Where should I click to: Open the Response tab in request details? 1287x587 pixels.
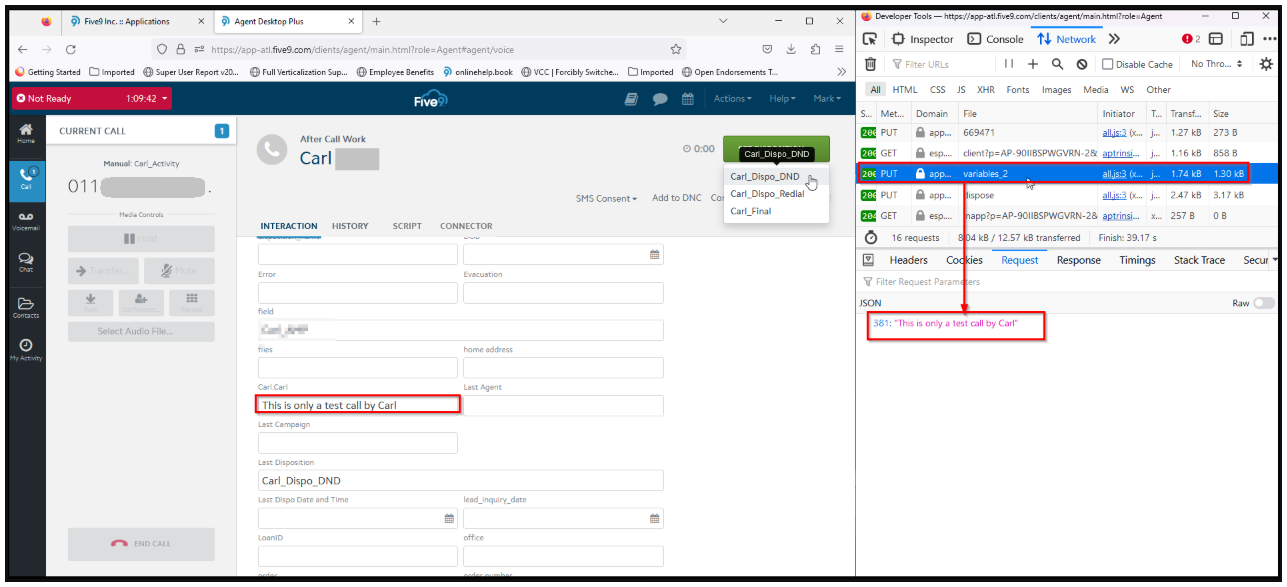[1079, 260]
